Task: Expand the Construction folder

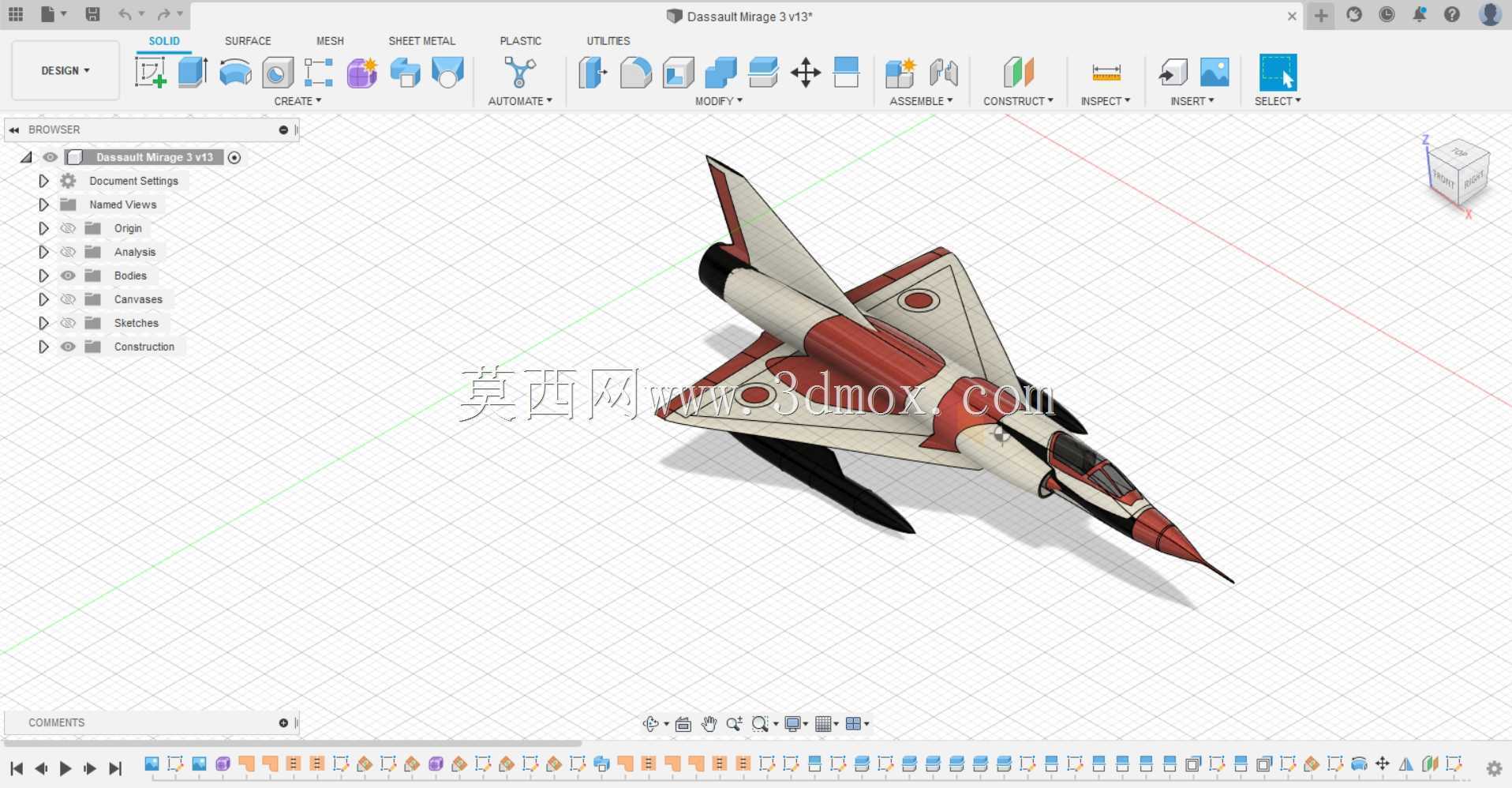Action: tap(43, 347)
